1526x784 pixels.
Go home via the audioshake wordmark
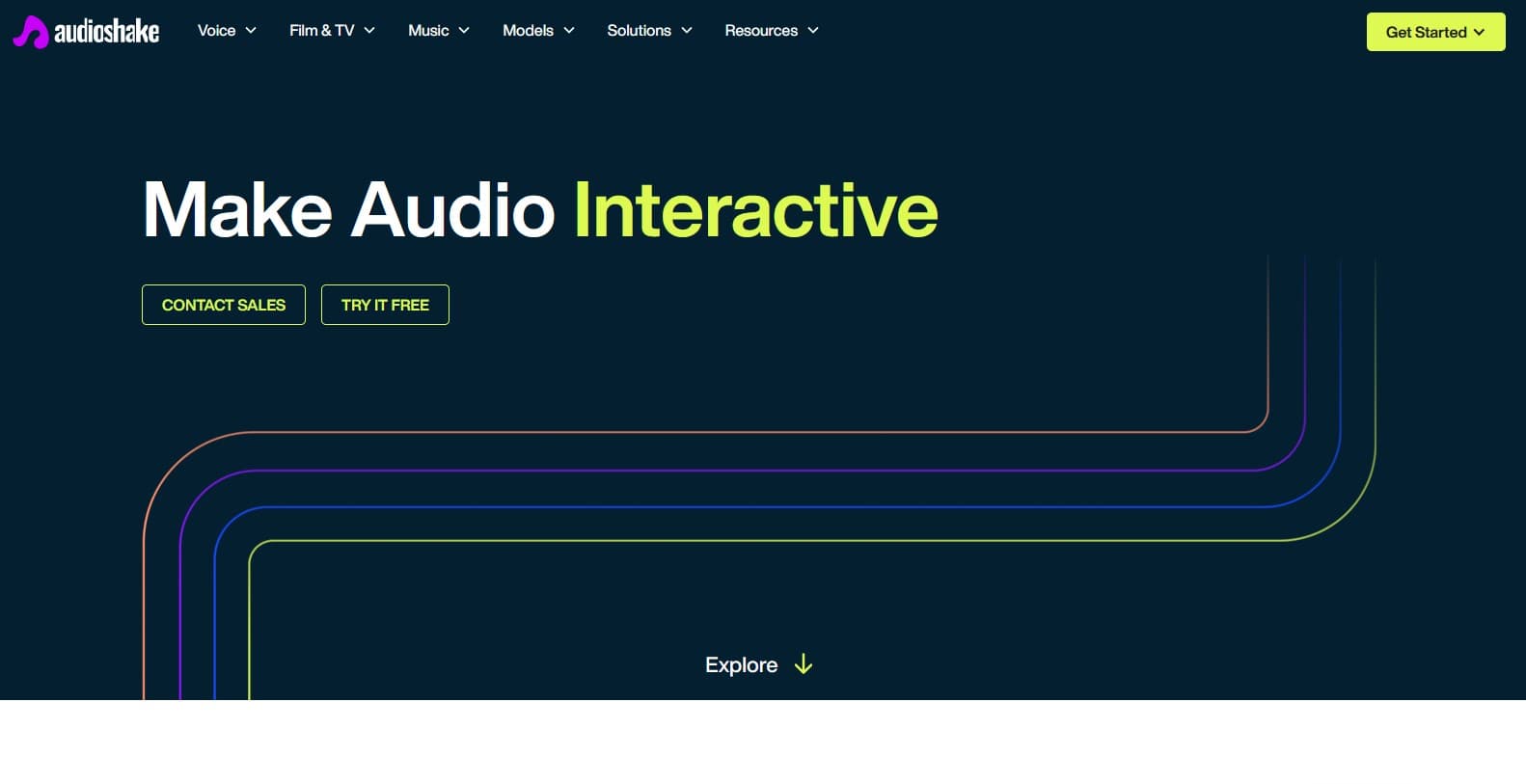106,32
